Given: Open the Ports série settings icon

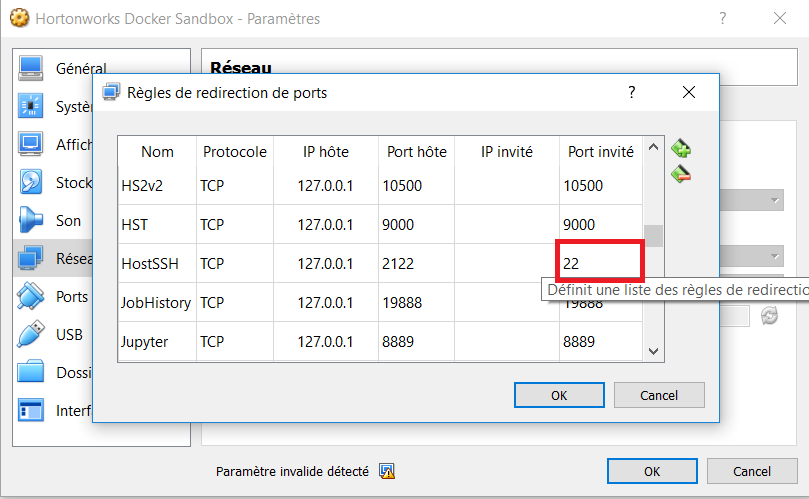Looking at the screenshot, I should coord(30,296).
